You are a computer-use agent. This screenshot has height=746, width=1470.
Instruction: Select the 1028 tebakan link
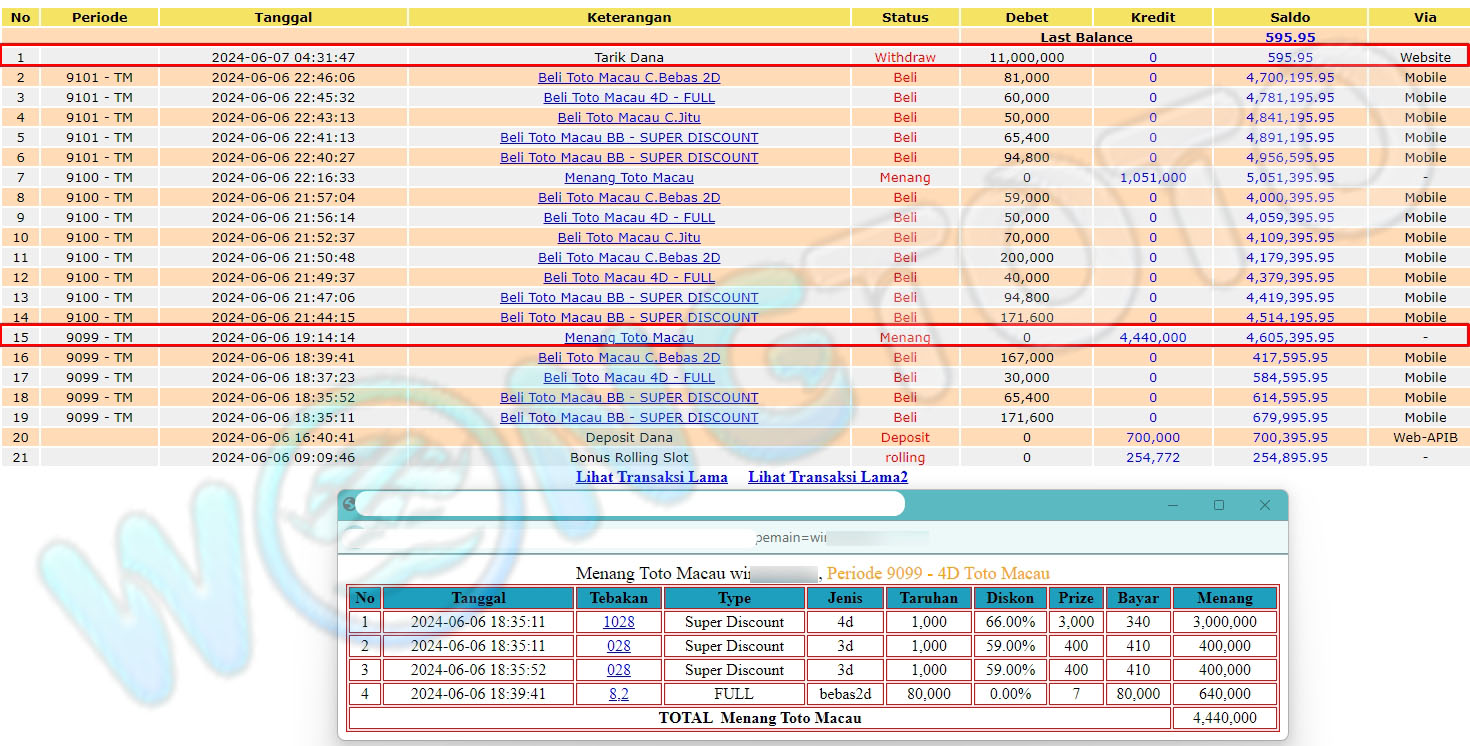click(618, 622)
